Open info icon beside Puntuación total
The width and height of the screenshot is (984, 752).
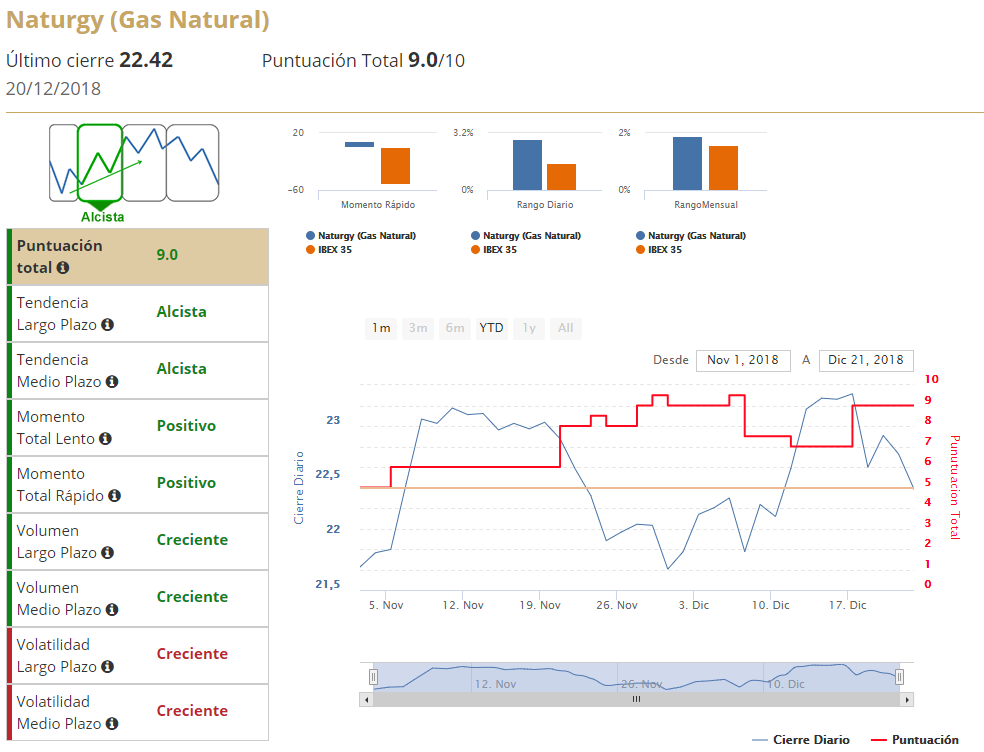point(63,267)
